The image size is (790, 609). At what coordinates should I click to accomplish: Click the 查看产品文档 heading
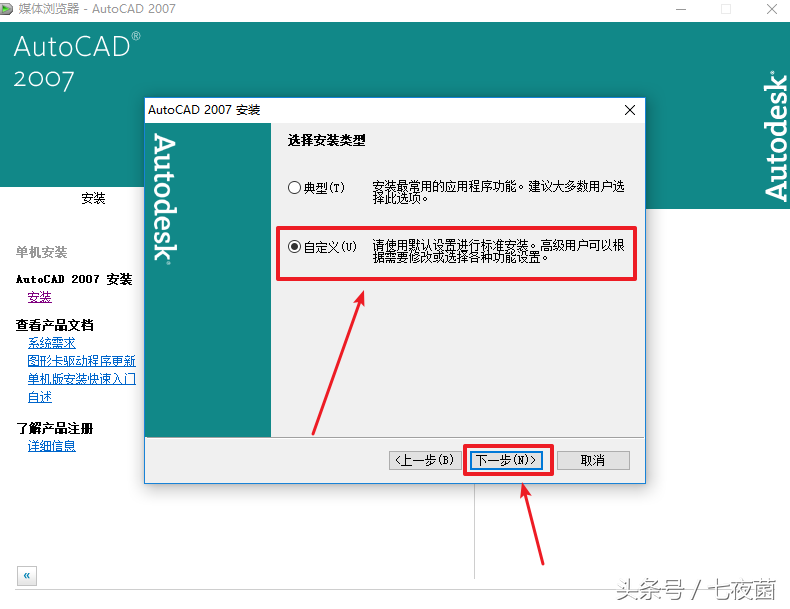(x=54, y=325)
